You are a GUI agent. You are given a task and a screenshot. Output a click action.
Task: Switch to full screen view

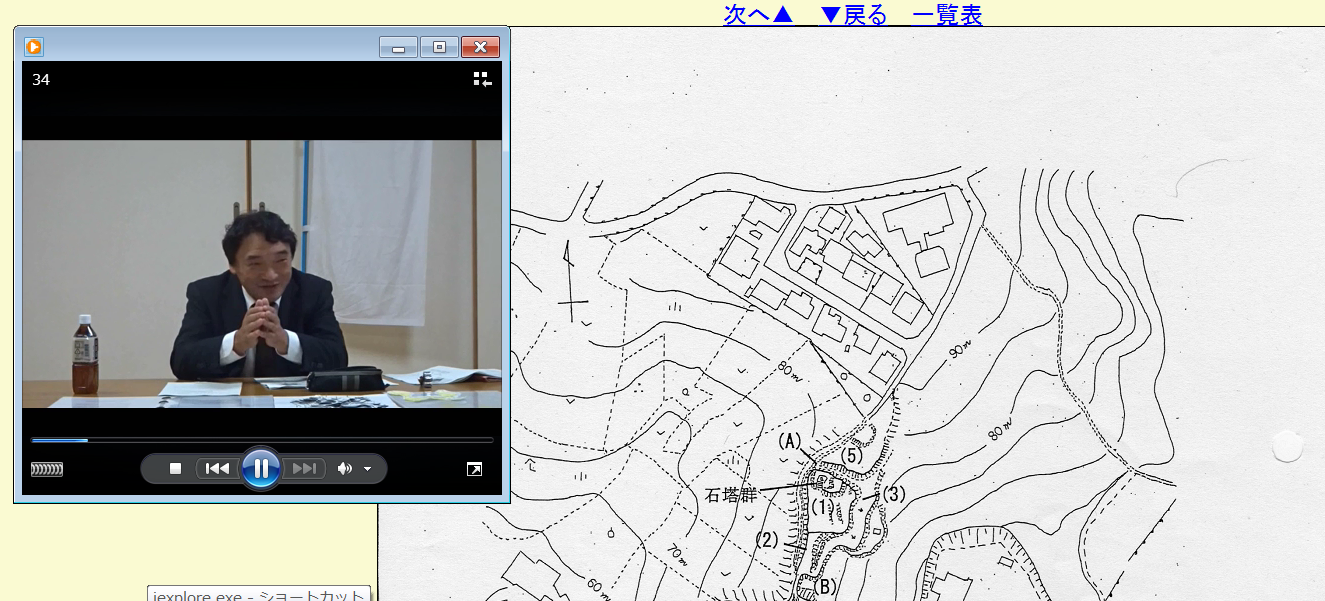(475, 469)
